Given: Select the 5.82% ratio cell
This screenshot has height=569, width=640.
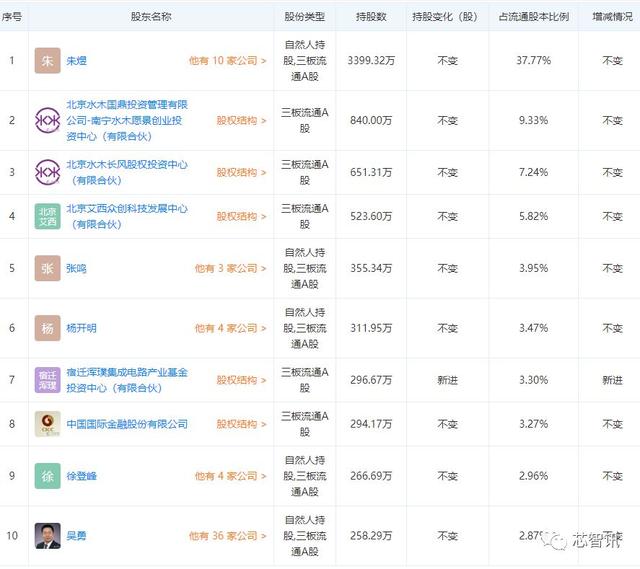Looking at the screenshot, I should pyautogui.click(x=533, y=216).
